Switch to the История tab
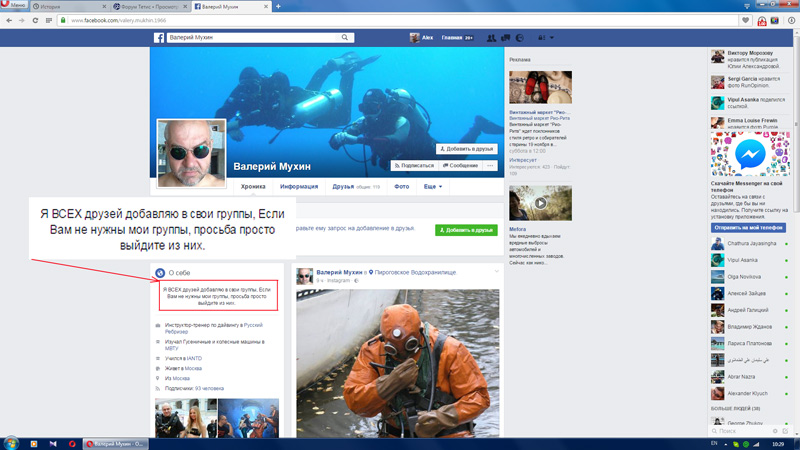This screenshot has width=800, height=450. 69,7
